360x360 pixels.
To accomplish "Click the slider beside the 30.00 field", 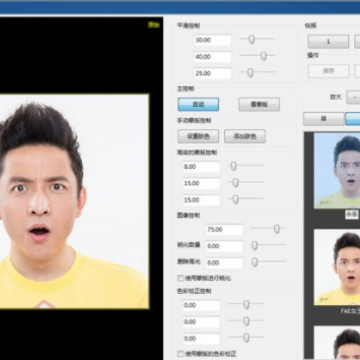I will (257, 39).
